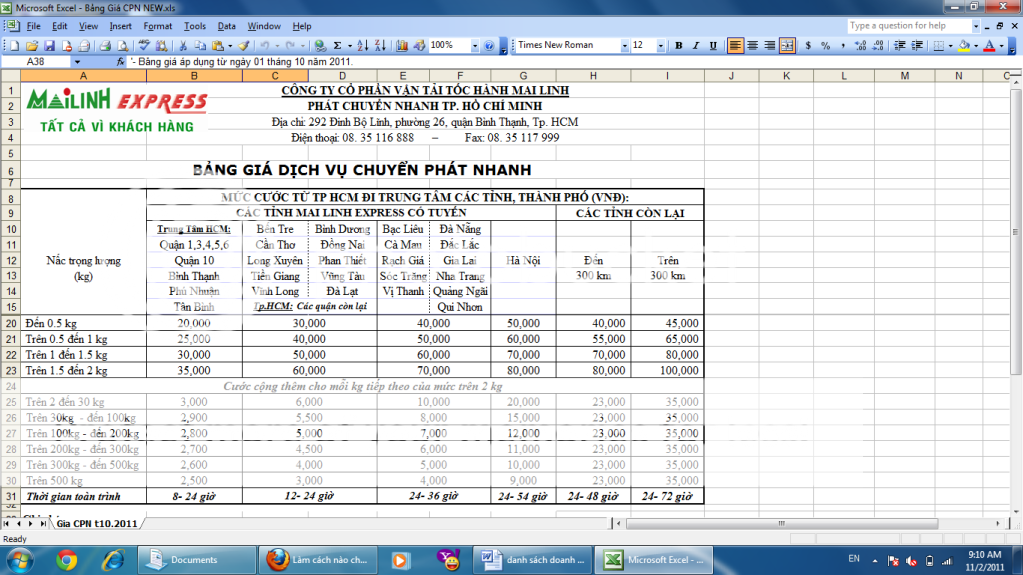Open the File menu
Image resolution: width=1023 pixels, height=575 pixels.
[33, 26]
